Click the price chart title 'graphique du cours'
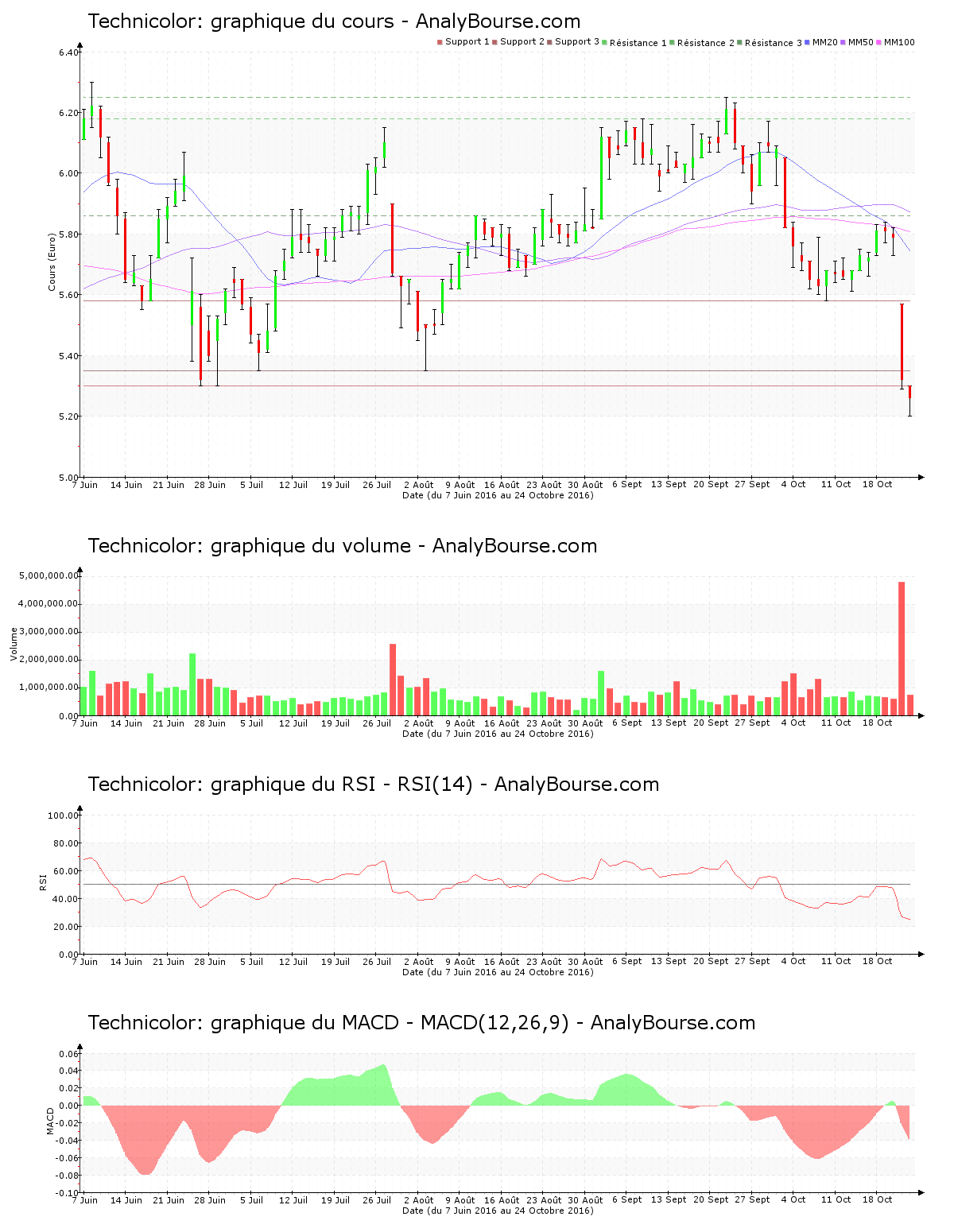This screenshot has width=954, height=1232. pos(303,21)
